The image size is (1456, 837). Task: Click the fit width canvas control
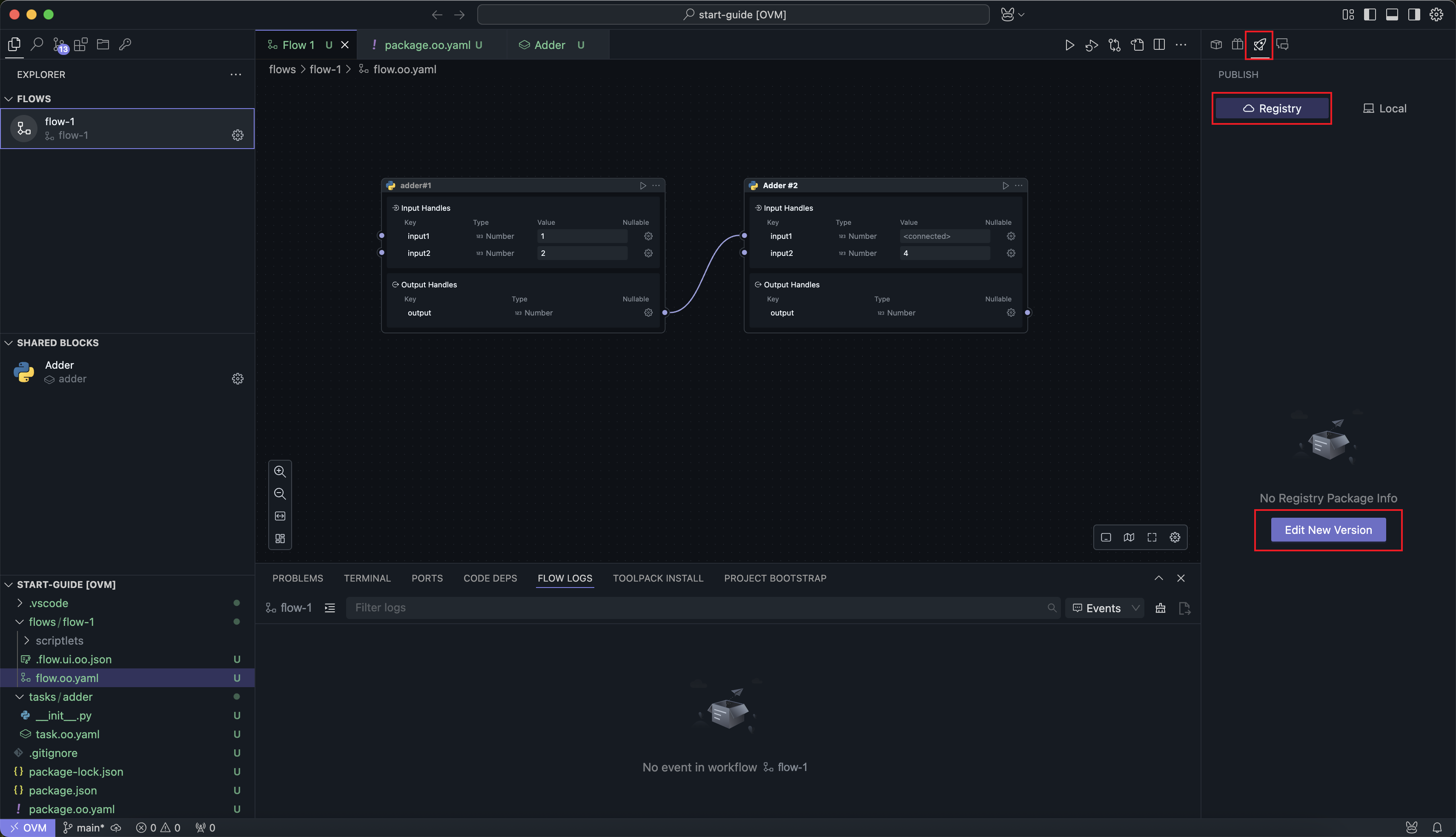(280, 516)
